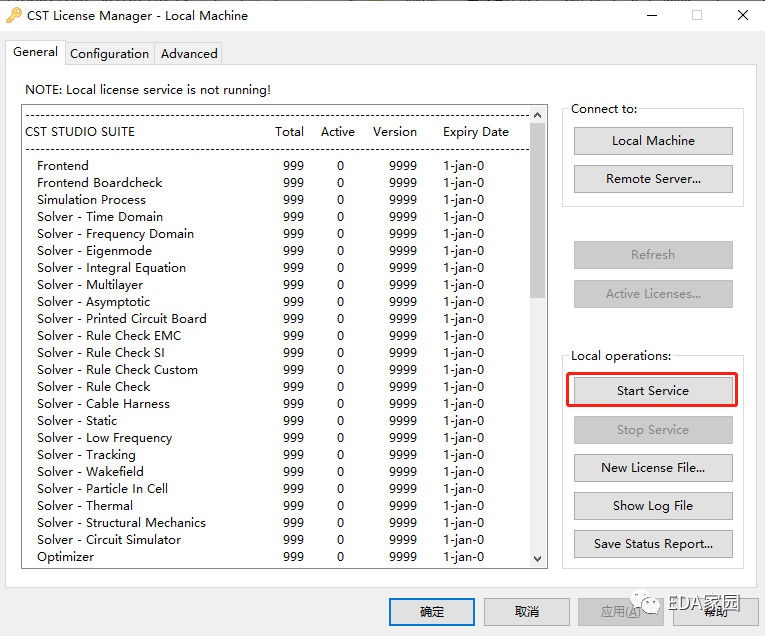Viewport: 765px width, 636px height.
Task: Select Solver - Tracking row
Action: pos(260,455)
